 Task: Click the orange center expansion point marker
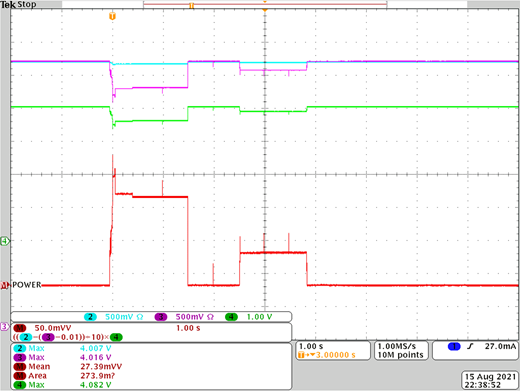tap(265, 11)
